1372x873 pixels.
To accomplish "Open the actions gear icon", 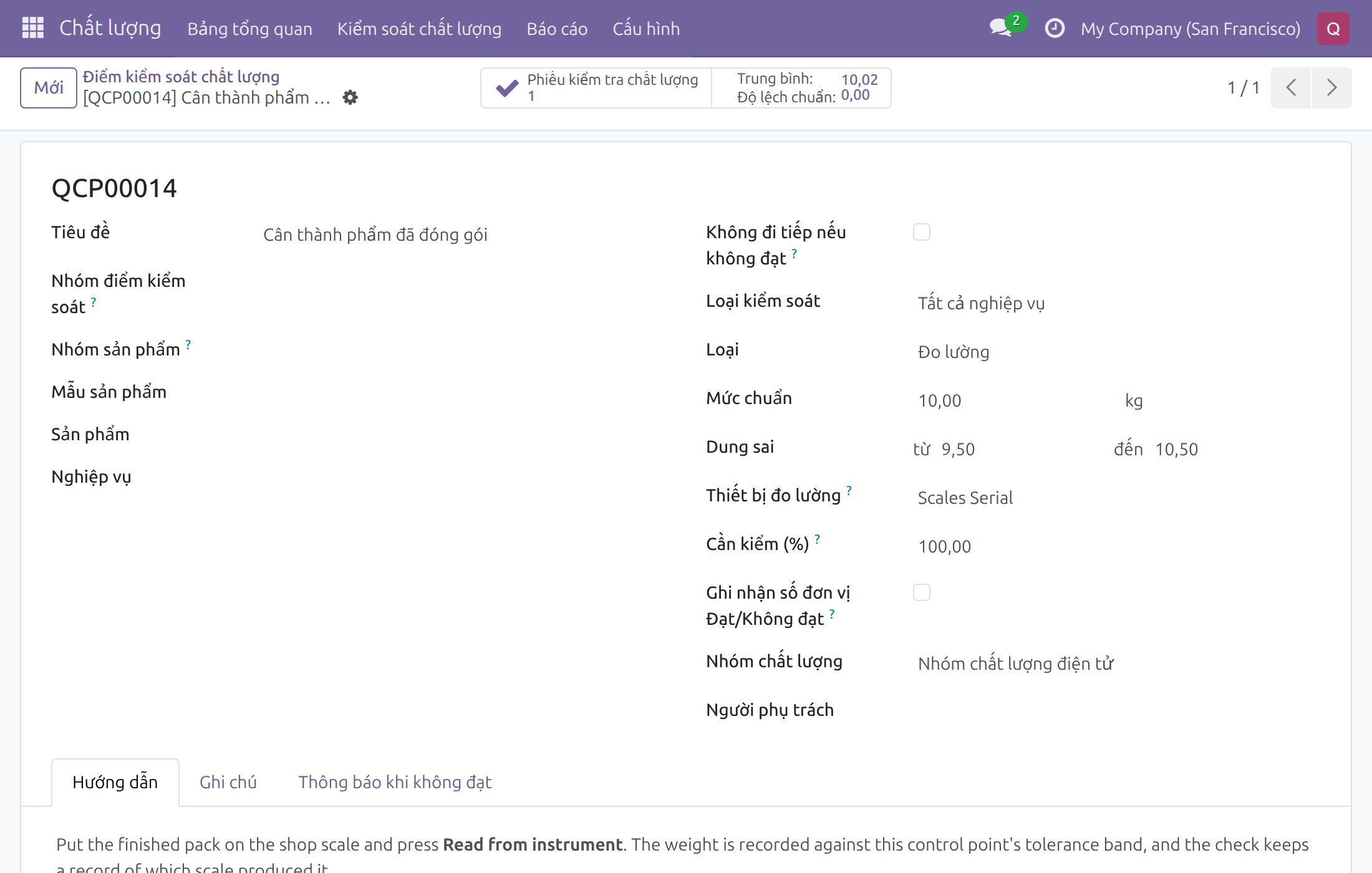I will tap(350, 97).
